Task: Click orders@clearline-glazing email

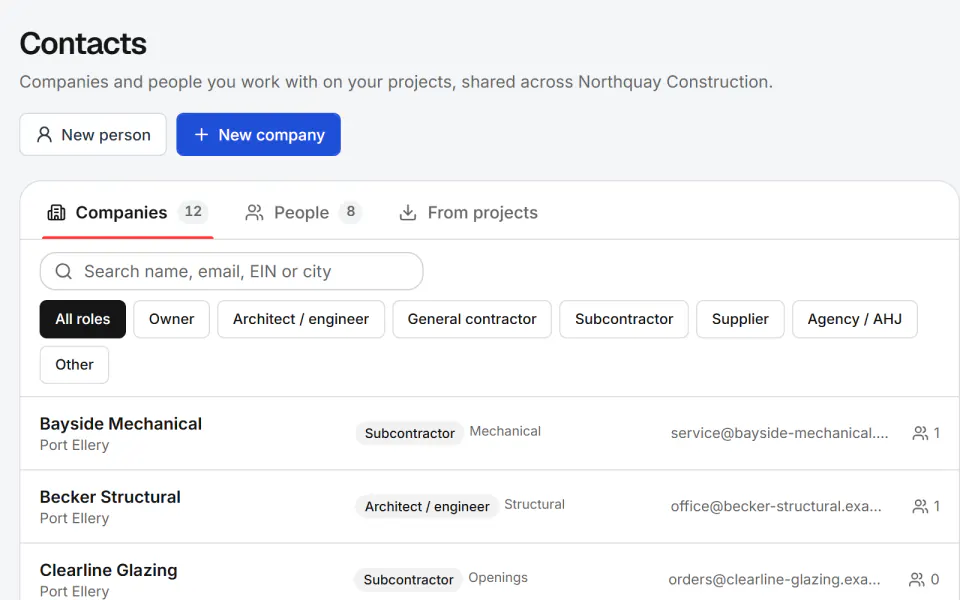Action: click(x=774, y=579)
